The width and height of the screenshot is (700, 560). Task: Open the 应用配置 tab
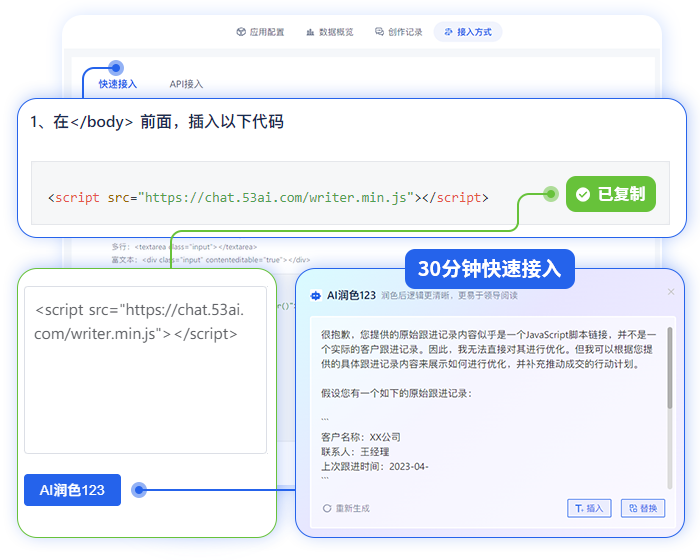click(260, 32)
